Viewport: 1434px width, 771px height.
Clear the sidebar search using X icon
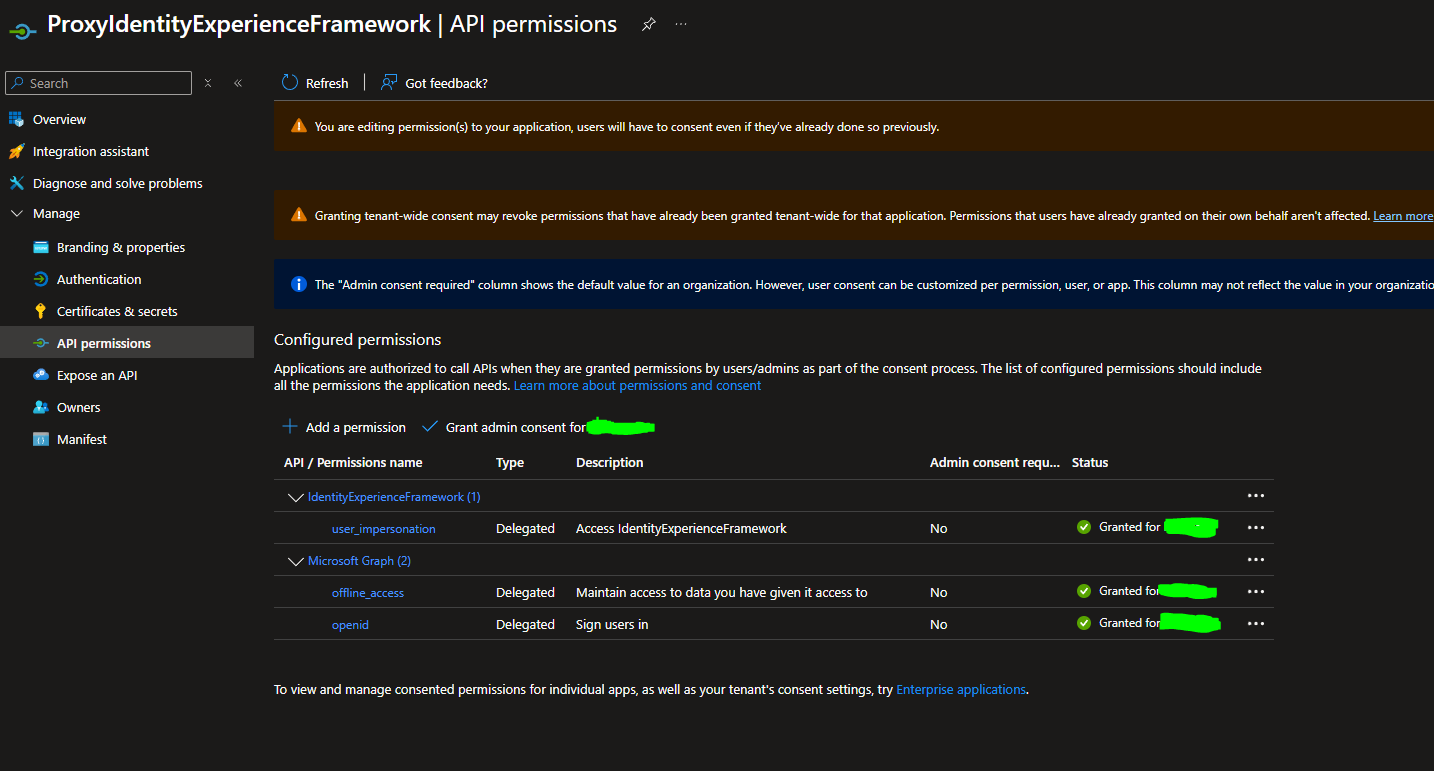(208, 83)
